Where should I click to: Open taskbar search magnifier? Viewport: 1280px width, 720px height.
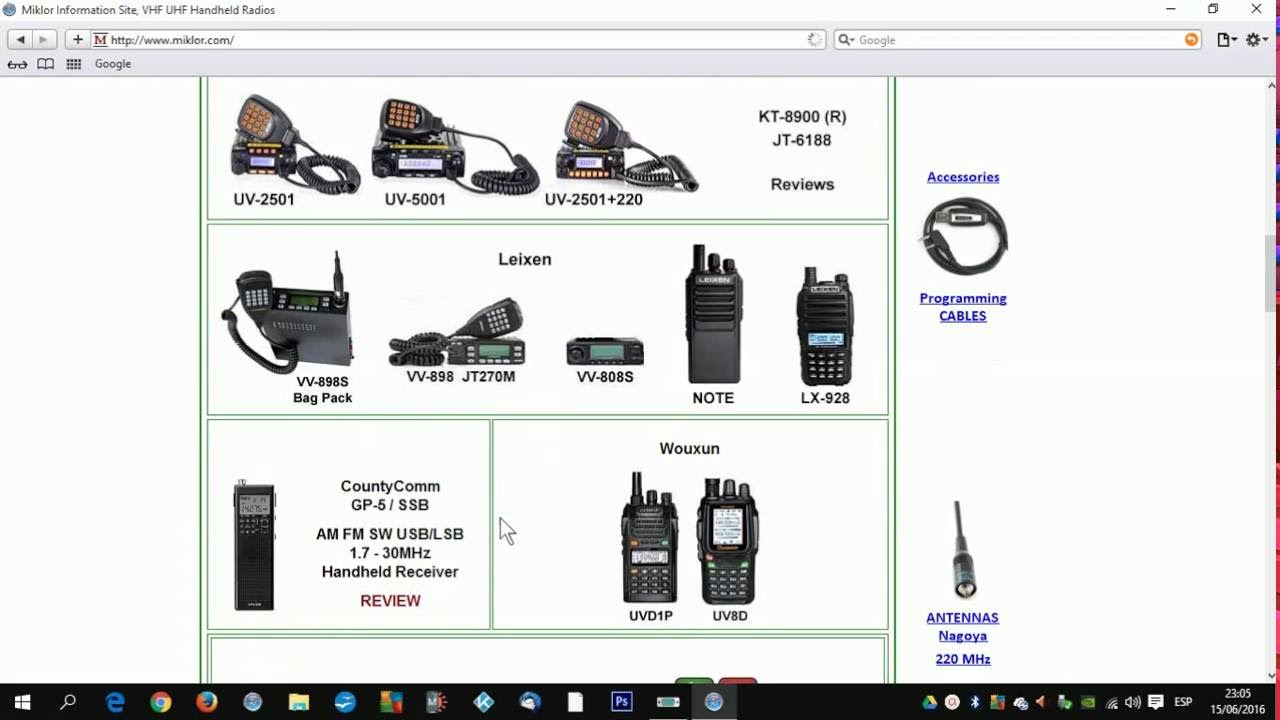68,702
